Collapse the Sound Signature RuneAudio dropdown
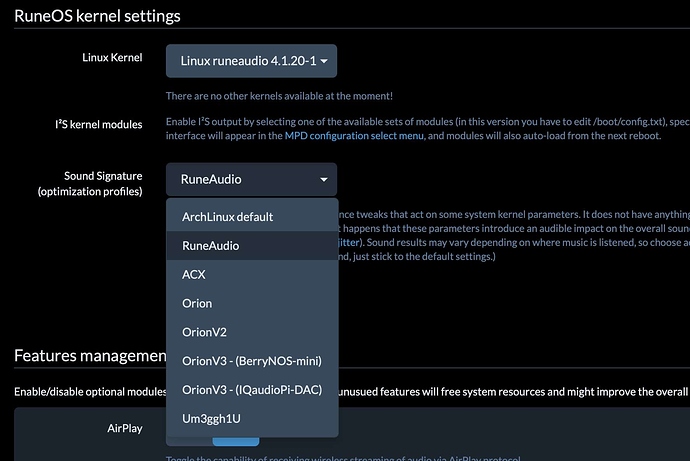 tap(251, 179)
